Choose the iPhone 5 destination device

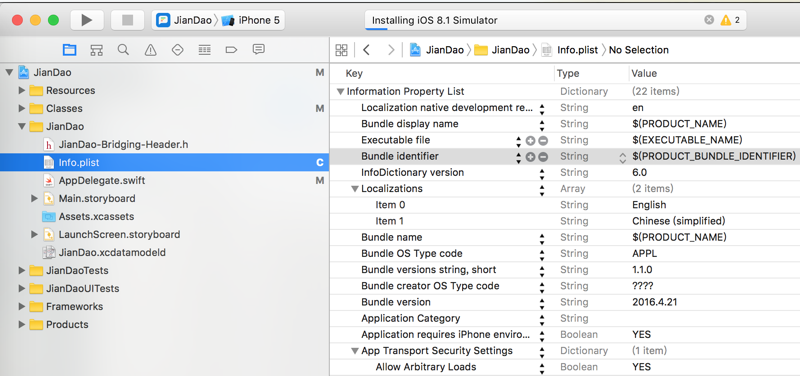click(252, 20)
